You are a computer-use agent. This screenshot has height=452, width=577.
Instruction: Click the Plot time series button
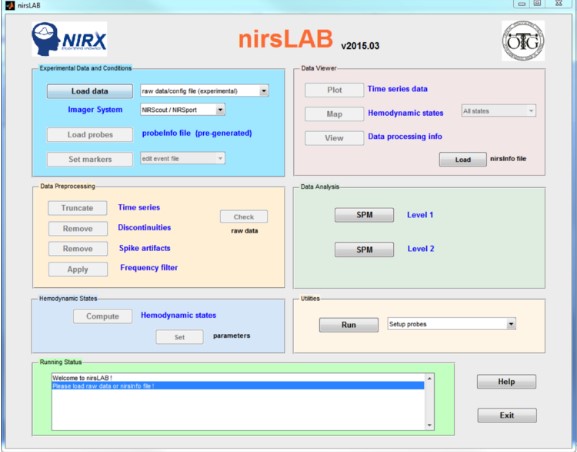tap(334, 90)
